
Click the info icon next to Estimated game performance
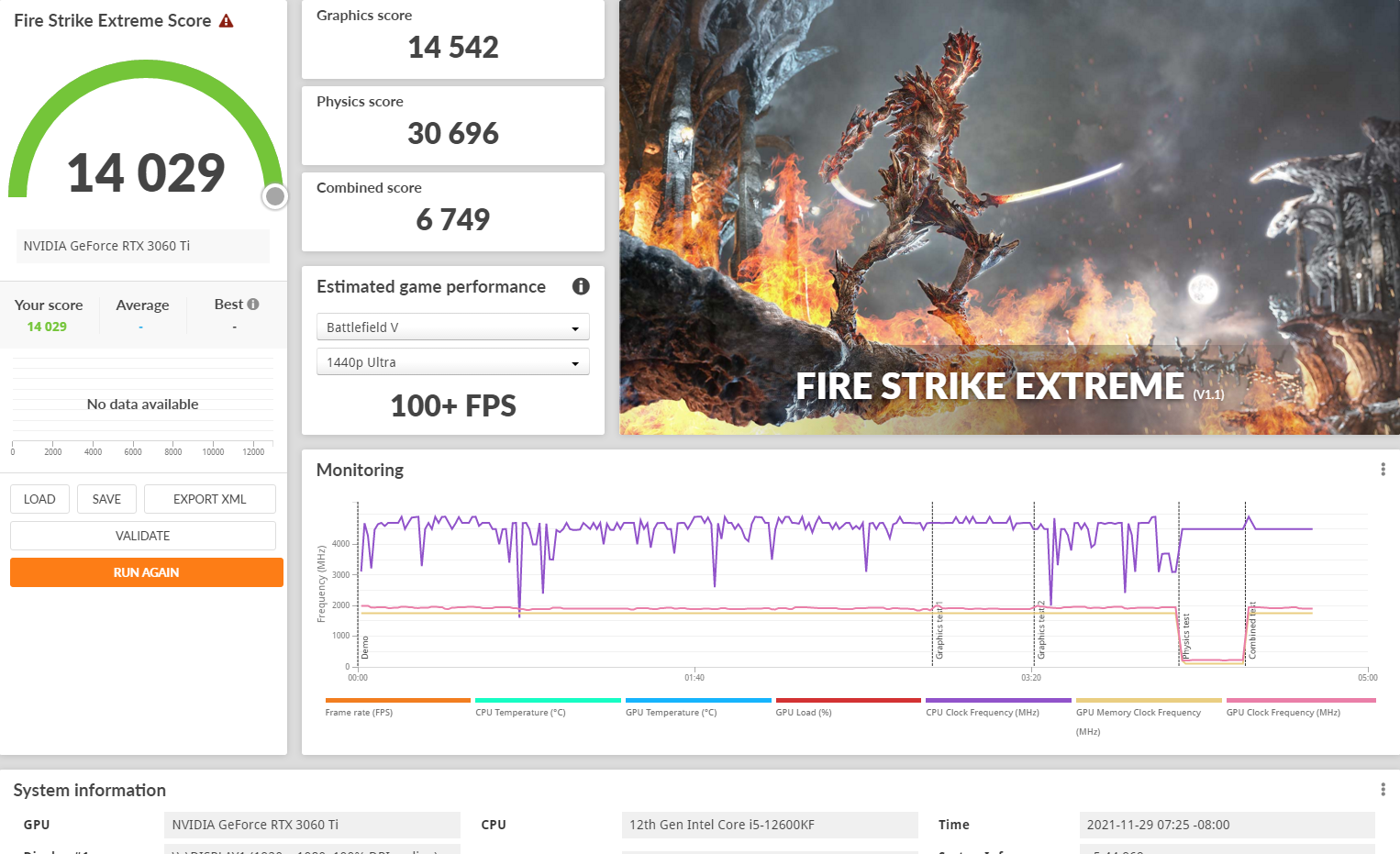[x=581, y=286]
